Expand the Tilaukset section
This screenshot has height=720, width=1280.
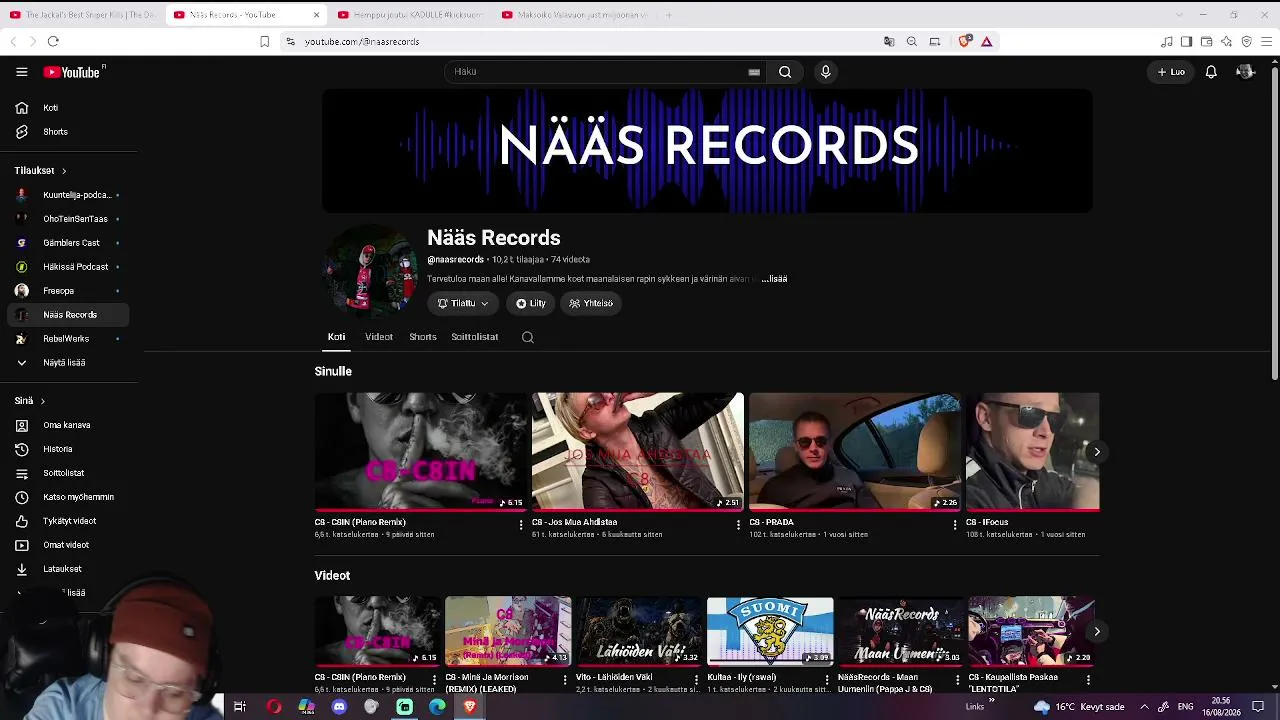point(41,171)
